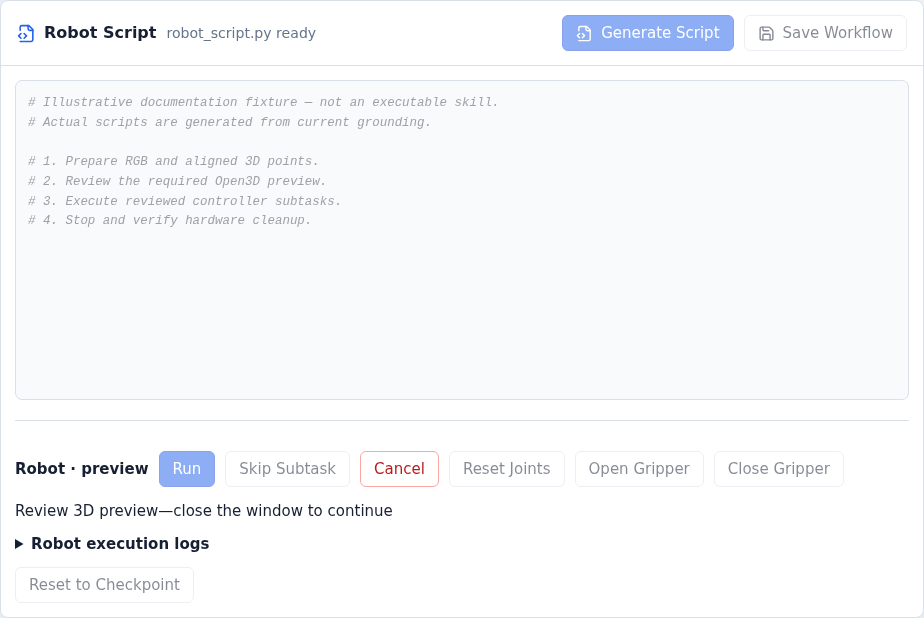
Task: Click 'Review 3D preview—close the window' status message
Action: point(204,511)
